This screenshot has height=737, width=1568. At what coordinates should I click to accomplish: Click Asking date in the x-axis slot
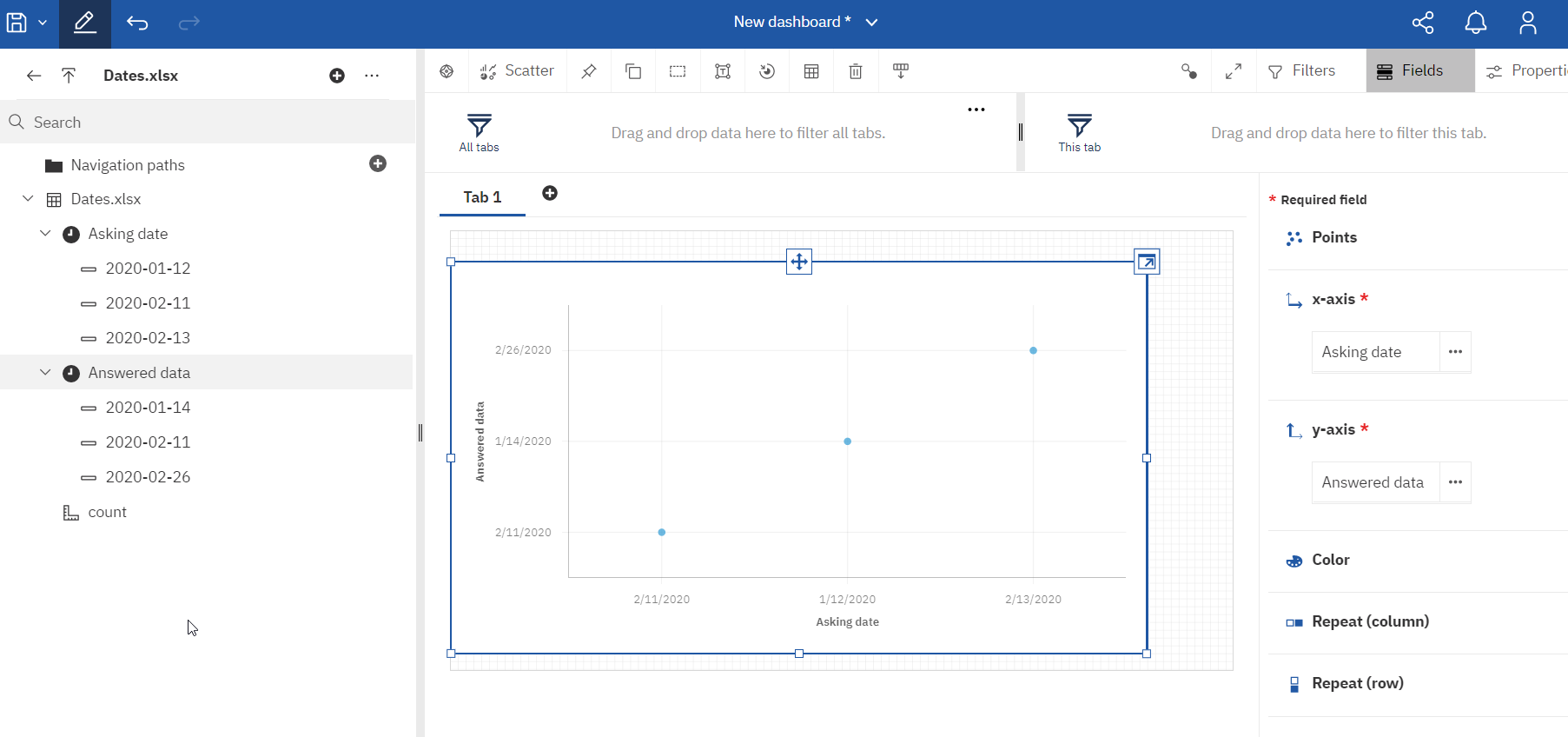[1375, 352]
